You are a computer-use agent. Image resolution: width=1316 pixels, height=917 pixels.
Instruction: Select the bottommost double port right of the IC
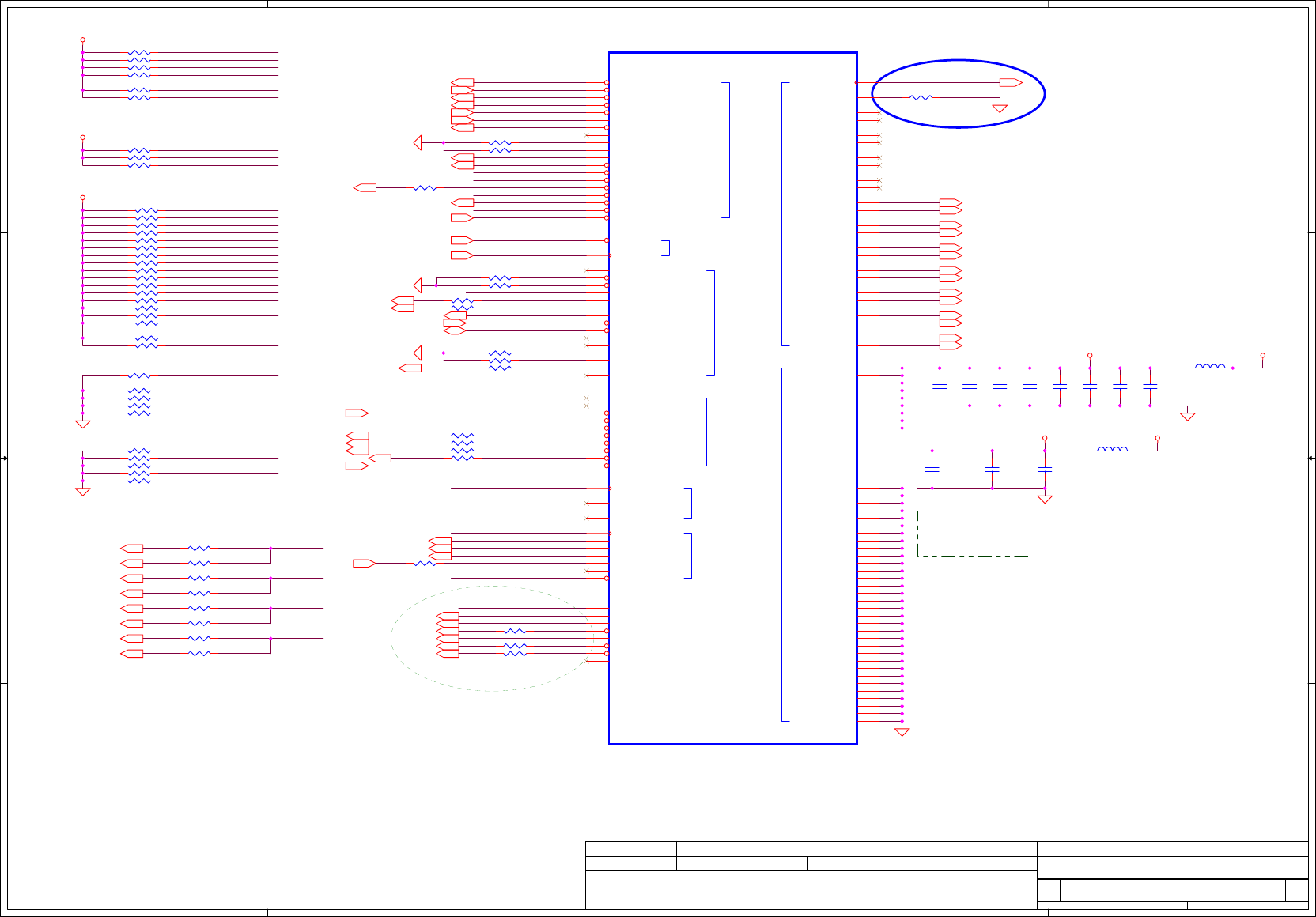951,342
